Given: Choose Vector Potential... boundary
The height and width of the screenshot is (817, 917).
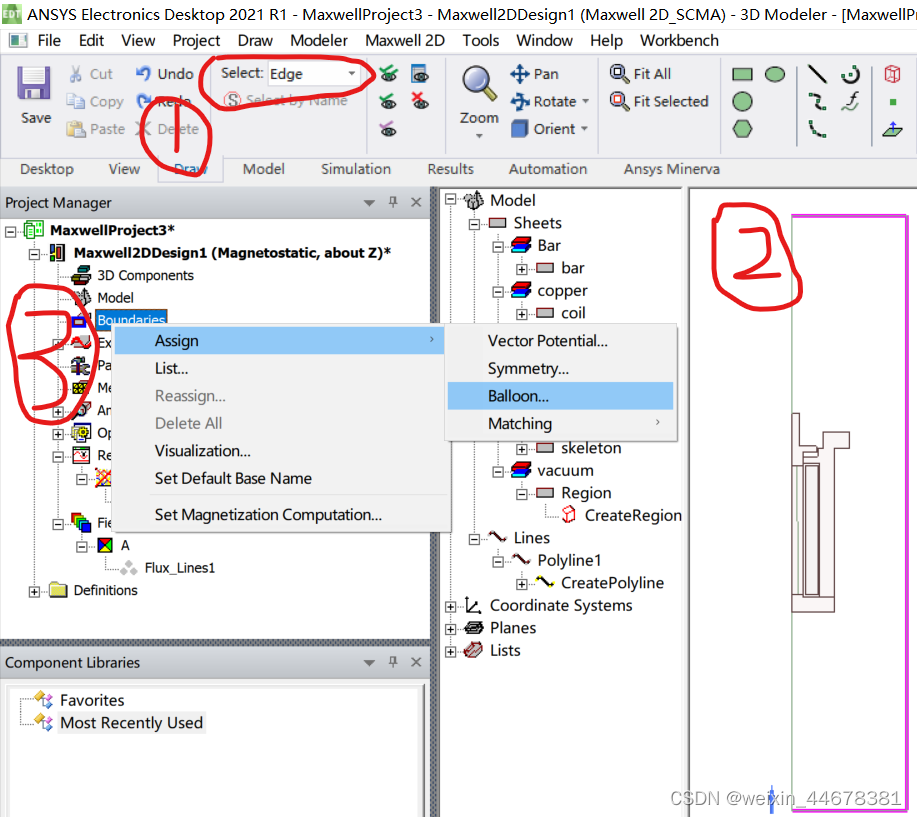Looking at the screenshot, I should (x=560, y=341).
